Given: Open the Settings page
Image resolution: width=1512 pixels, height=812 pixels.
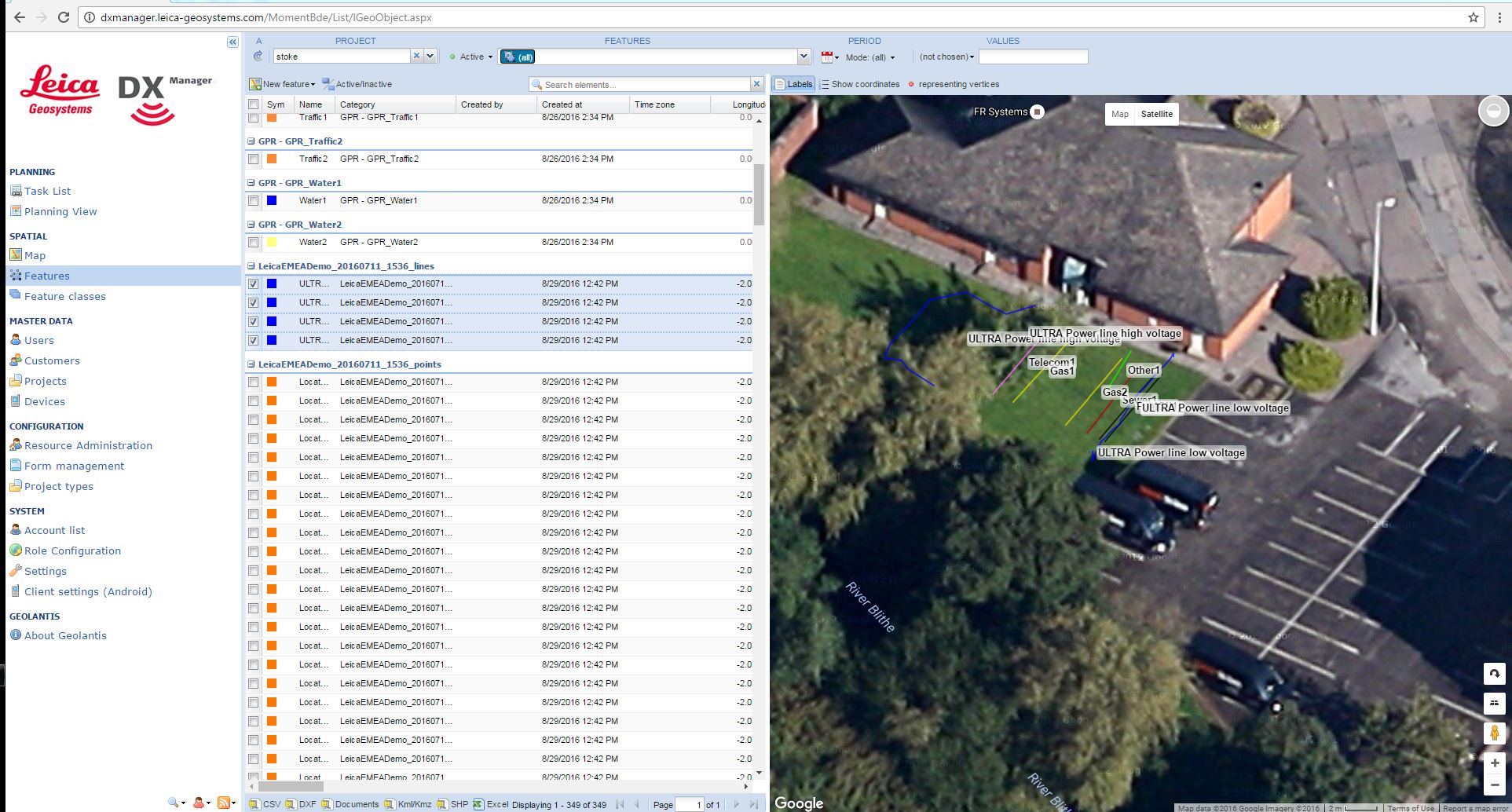Looking at the screenshot, I should (45, 571).
